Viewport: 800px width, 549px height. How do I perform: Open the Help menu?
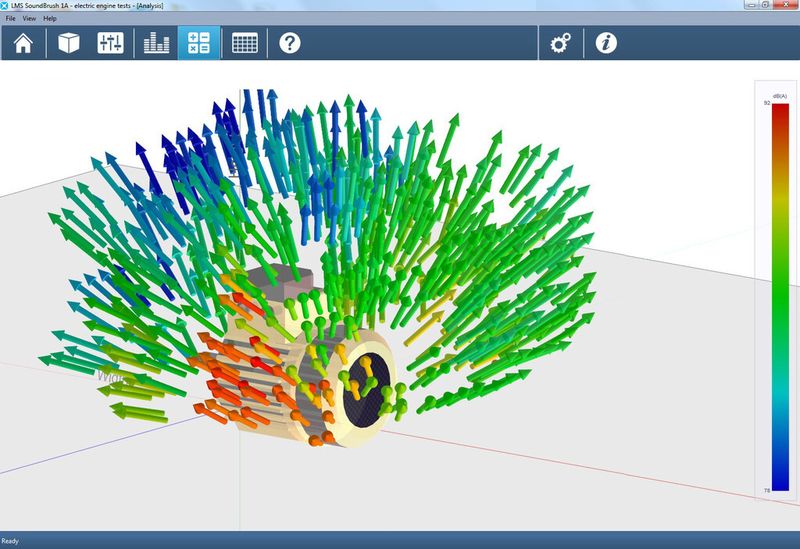[49, 18]
